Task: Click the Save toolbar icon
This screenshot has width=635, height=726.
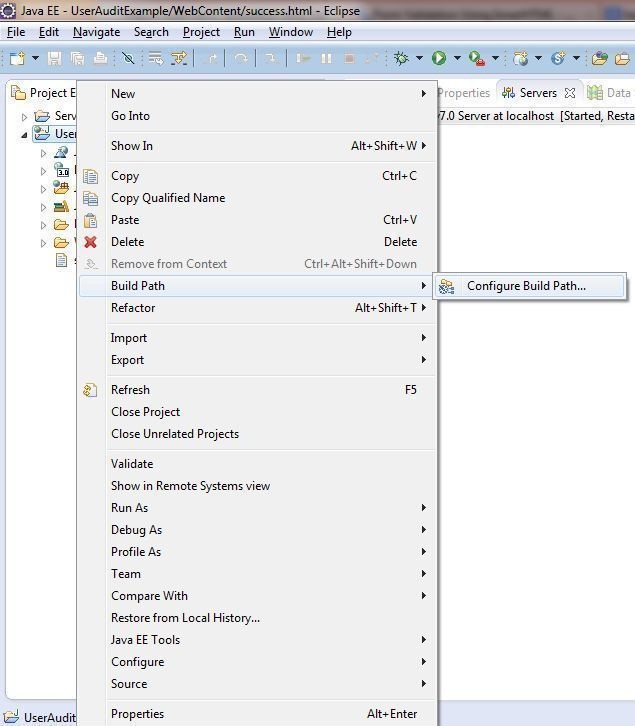Action: 54,58
